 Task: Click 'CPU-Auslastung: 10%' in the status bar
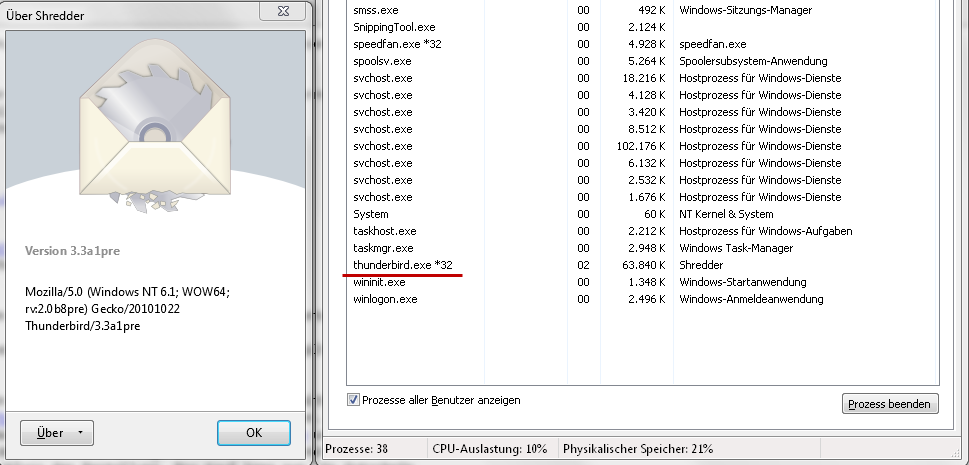click(489, 449)
